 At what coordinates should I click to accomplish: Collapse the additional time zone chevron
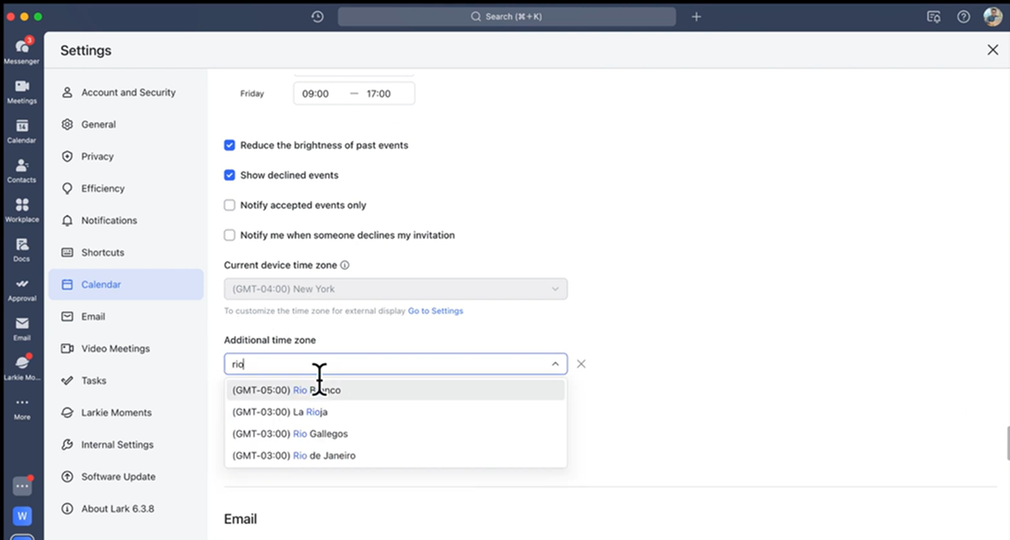click(555, 364)
